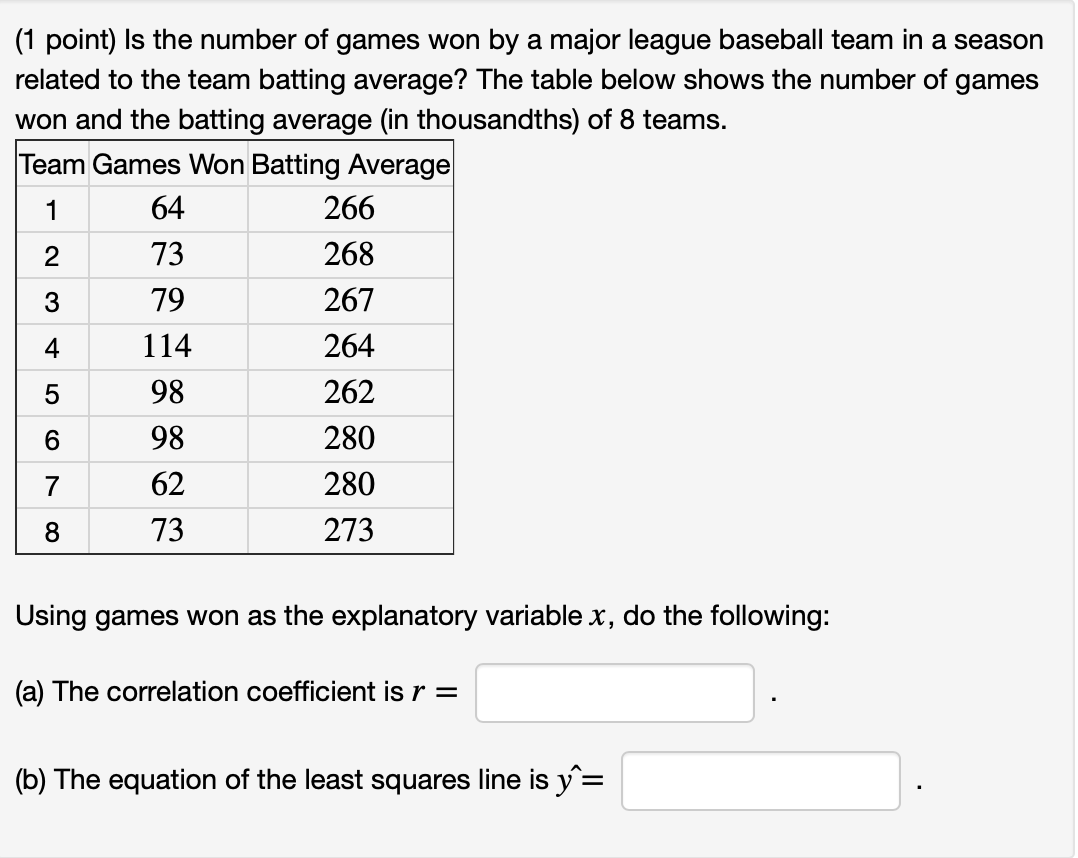Click the Team 3 row label
The width and height of the screenshot is (1078, 858).
49,301
